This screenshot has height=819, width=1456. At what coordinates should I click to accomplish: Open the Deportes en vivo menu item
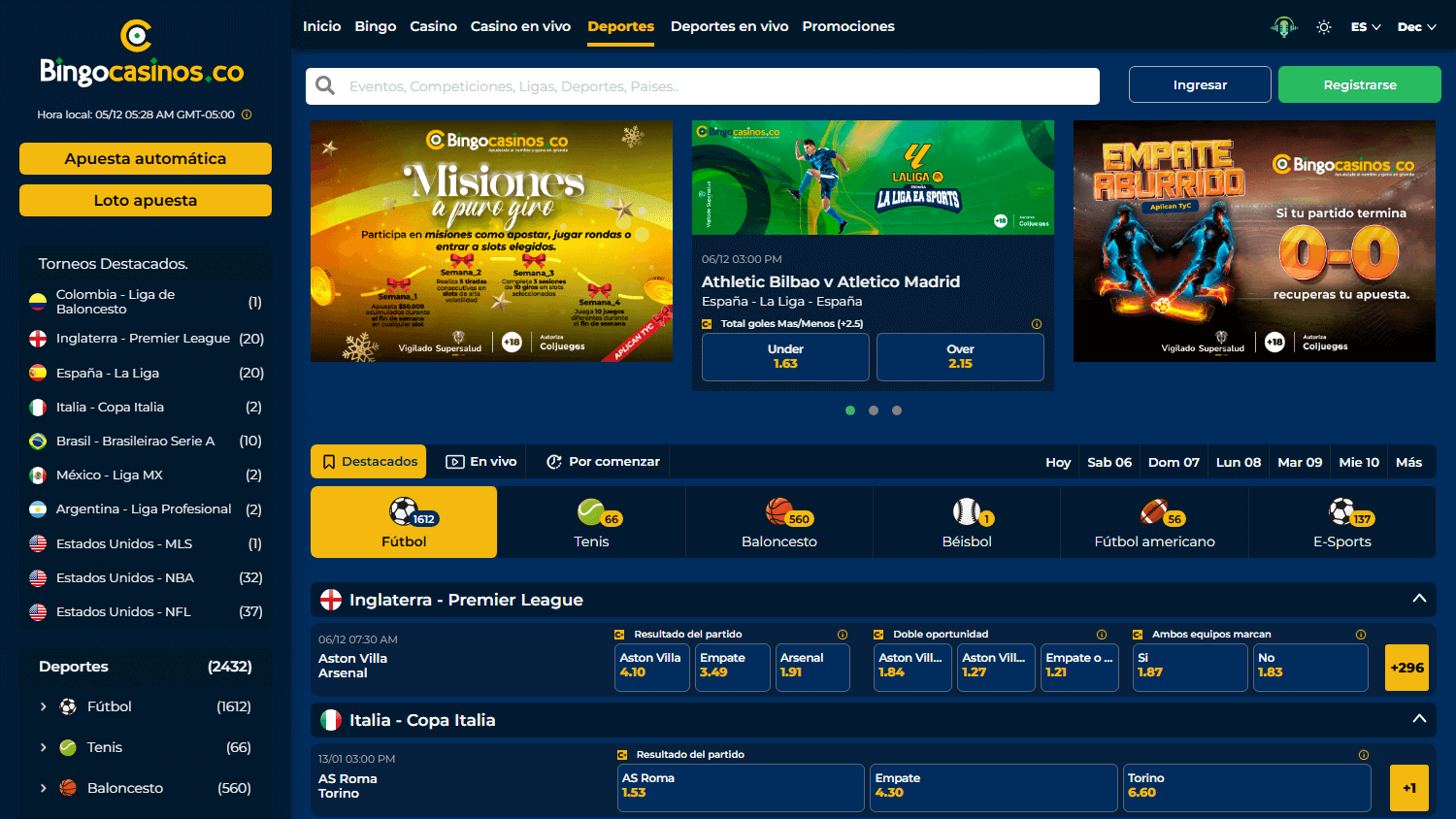(x=729, y=26)
